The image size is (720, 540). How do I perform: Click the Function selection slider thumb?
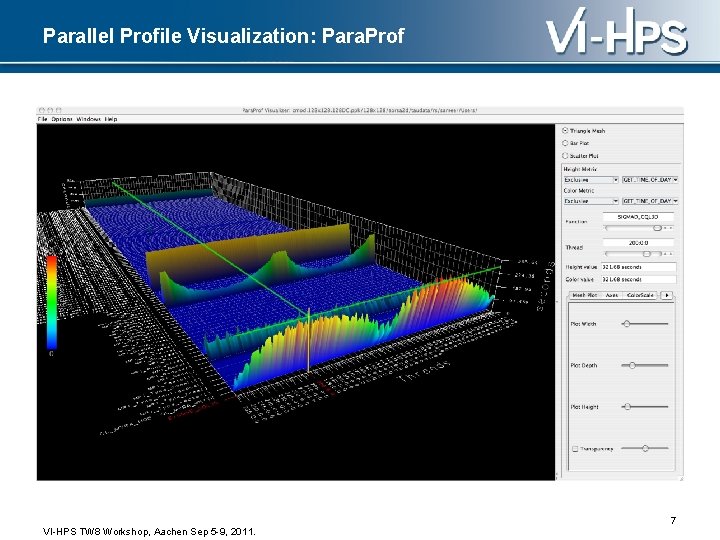(657, 228)
